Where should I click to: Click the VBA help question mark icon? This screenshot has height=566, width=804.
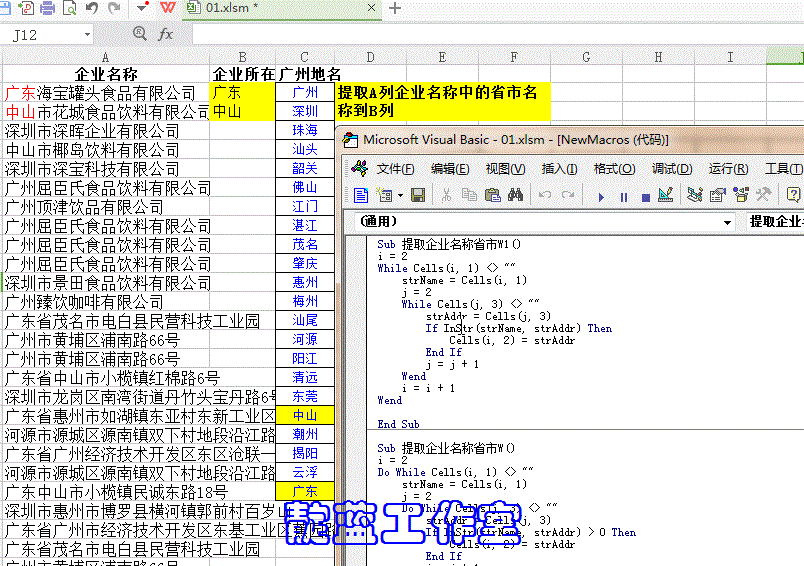point(793,195)
